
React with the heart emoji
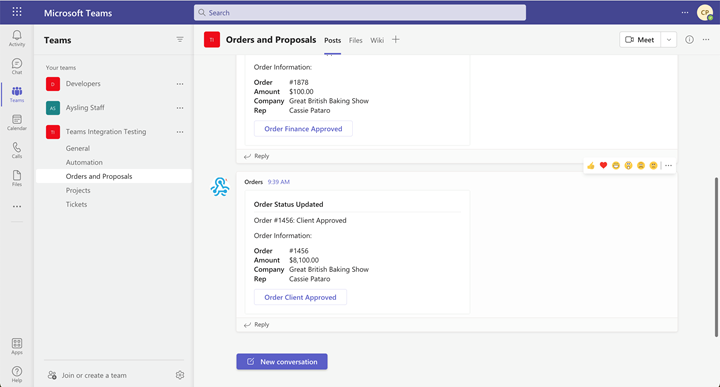(603, 165)
